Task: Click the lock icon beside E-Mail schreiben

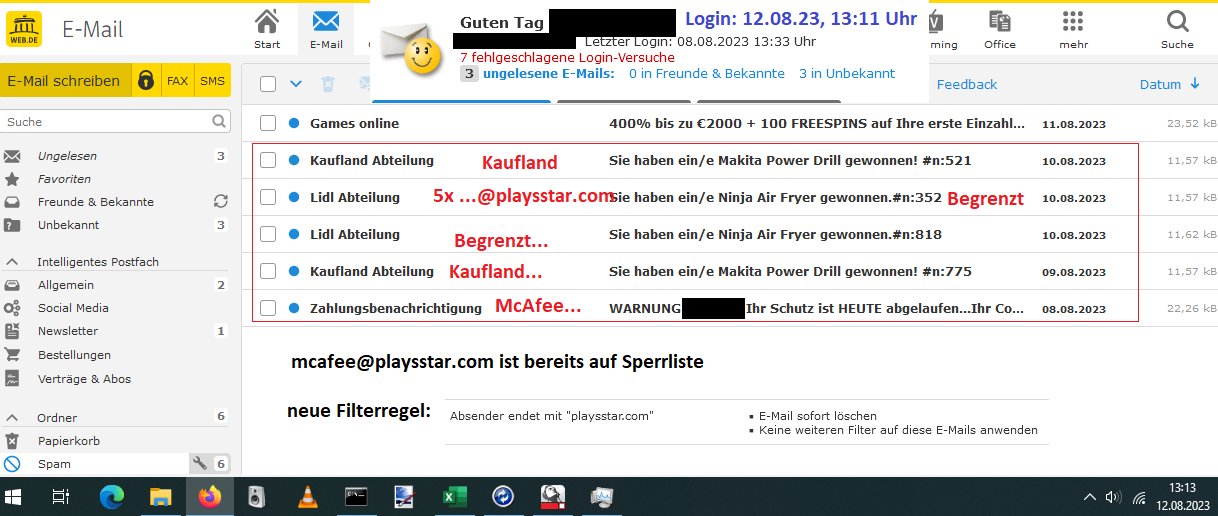Action: pos(146,81)
